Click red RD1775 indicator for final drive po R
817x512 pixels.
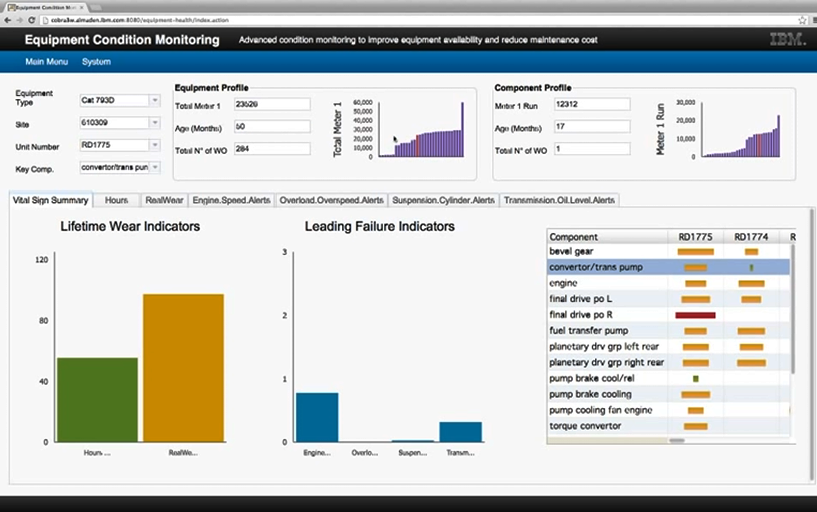695,315
